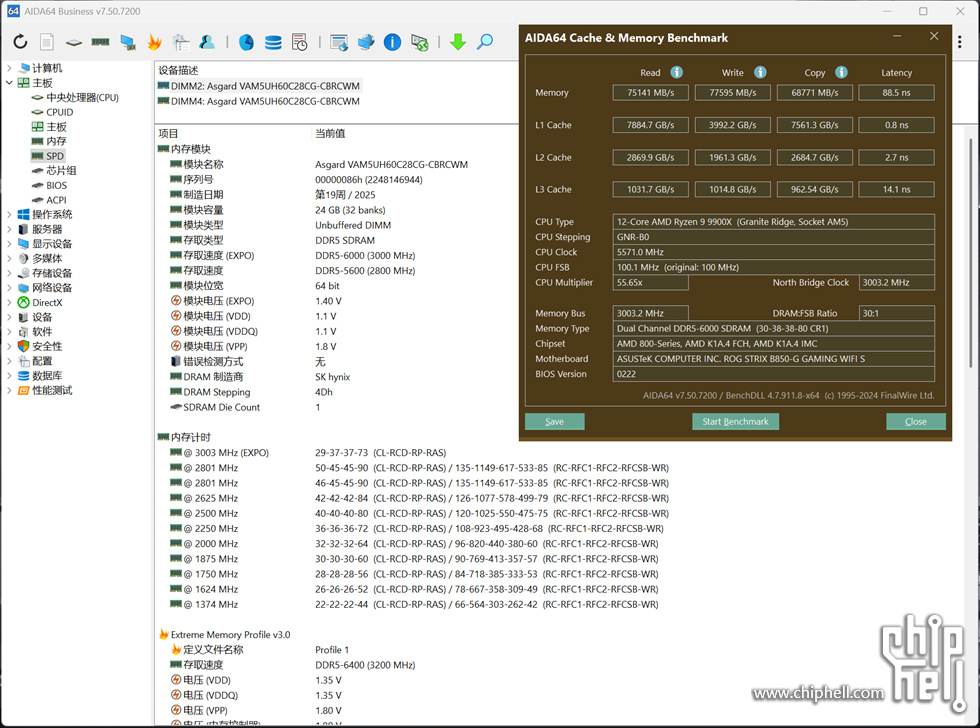Select the 内存 tree item
980x728 pixels.
56,141
